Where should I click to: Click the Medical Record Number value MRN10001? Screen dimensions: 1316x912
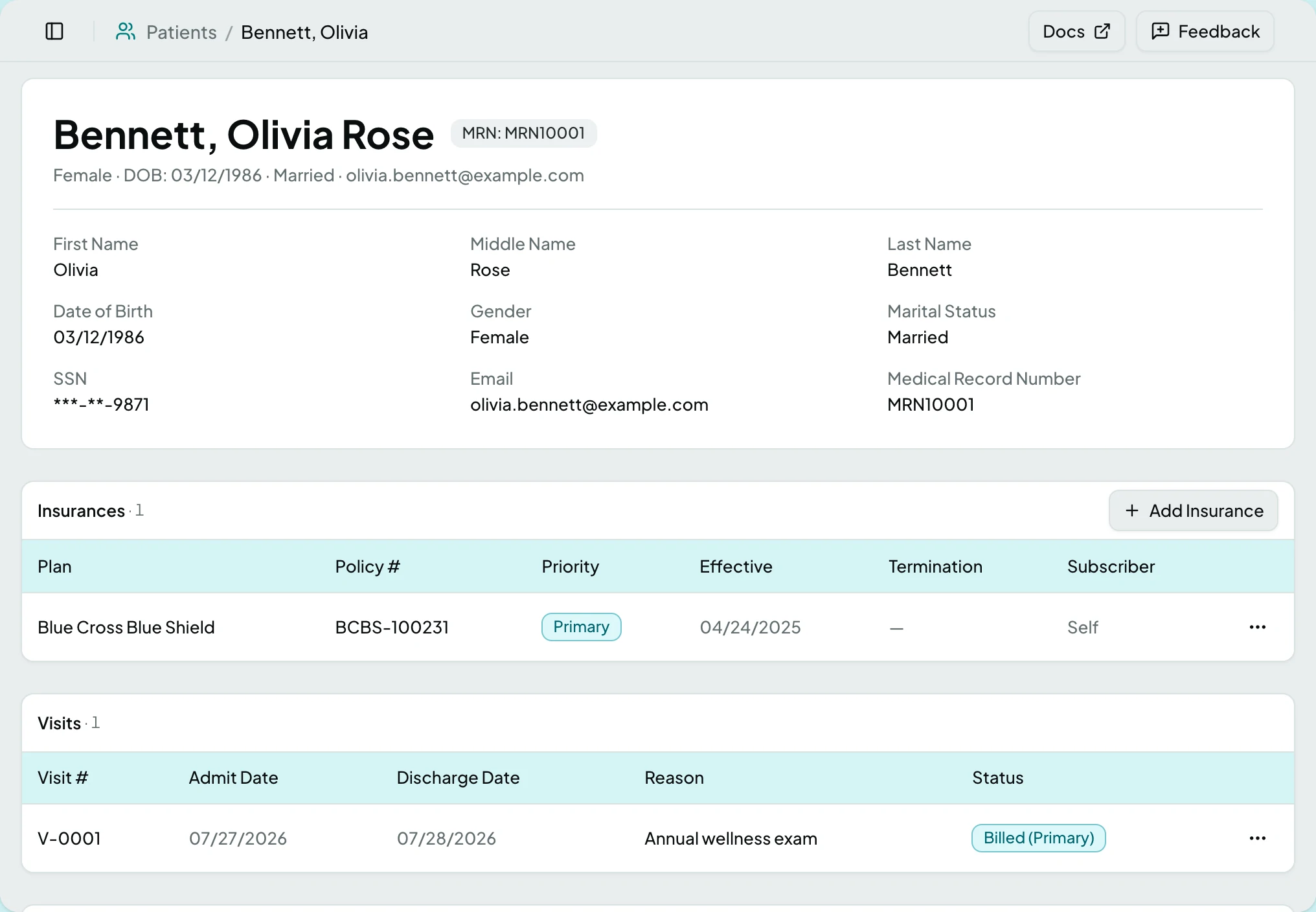[x=931, y=404]
